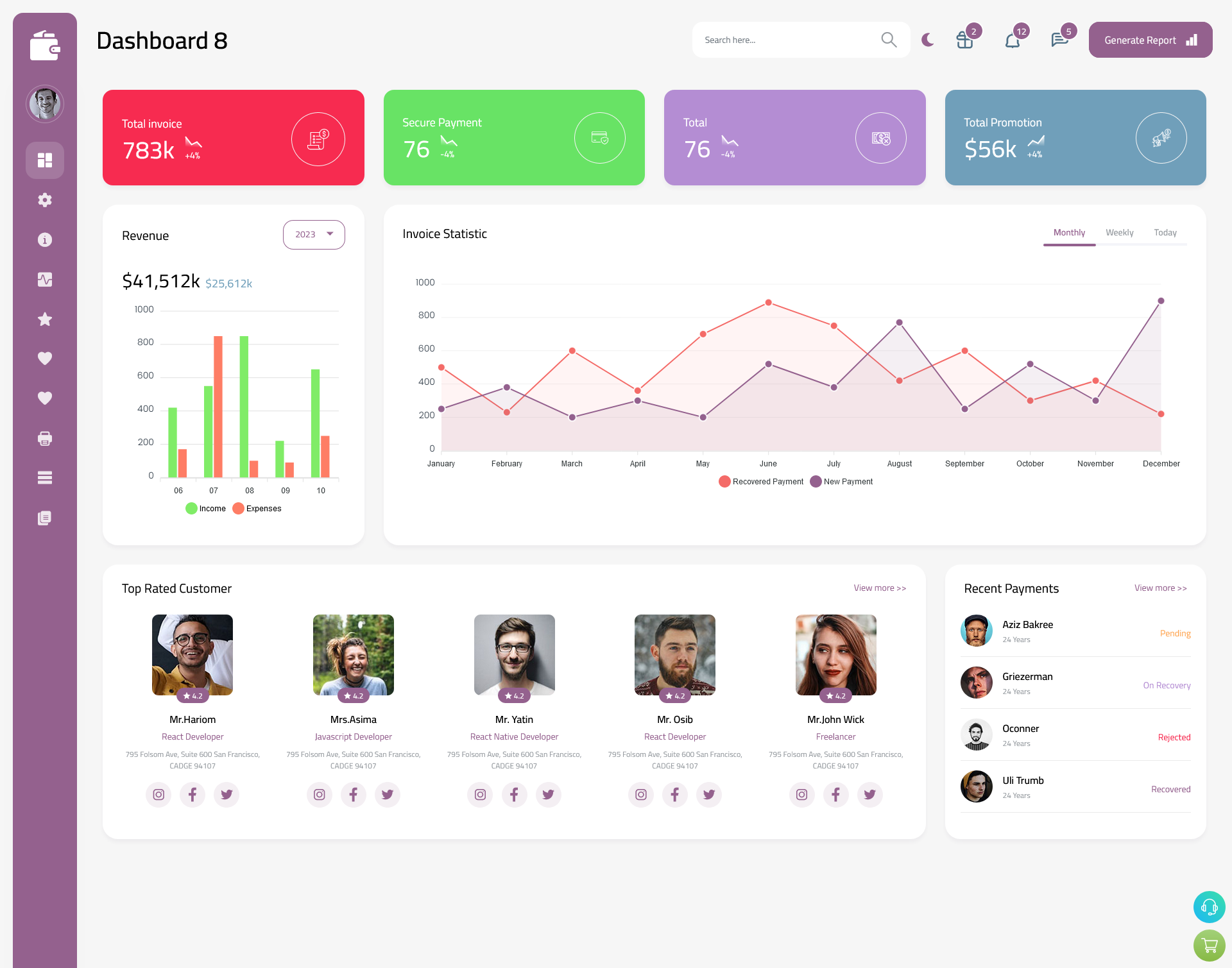Click the star favorites icon in sidebar
This screenshot has width=1232, height=968.
(x=45, y=319)
